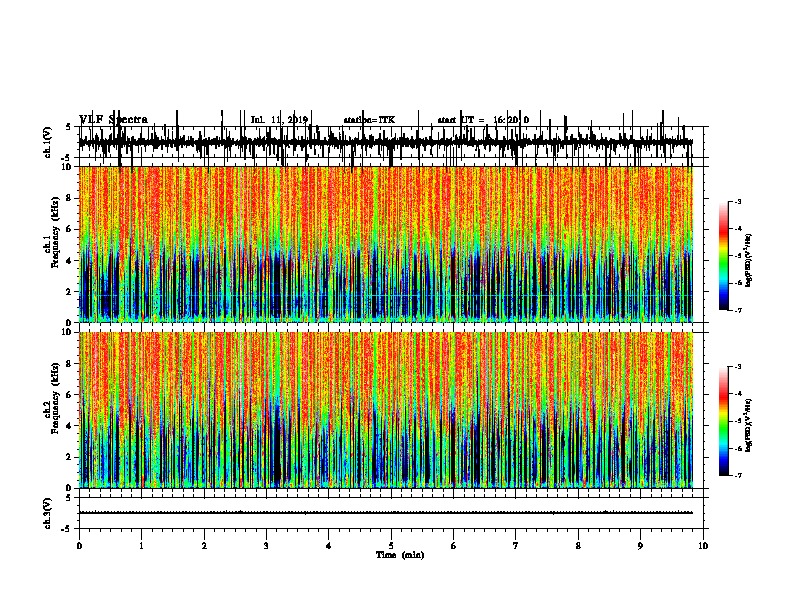Click the "10" kHz tick on ch.2 spectrogram
The height and width of the screenshot is (612, 792).
[x=68, y=332]
